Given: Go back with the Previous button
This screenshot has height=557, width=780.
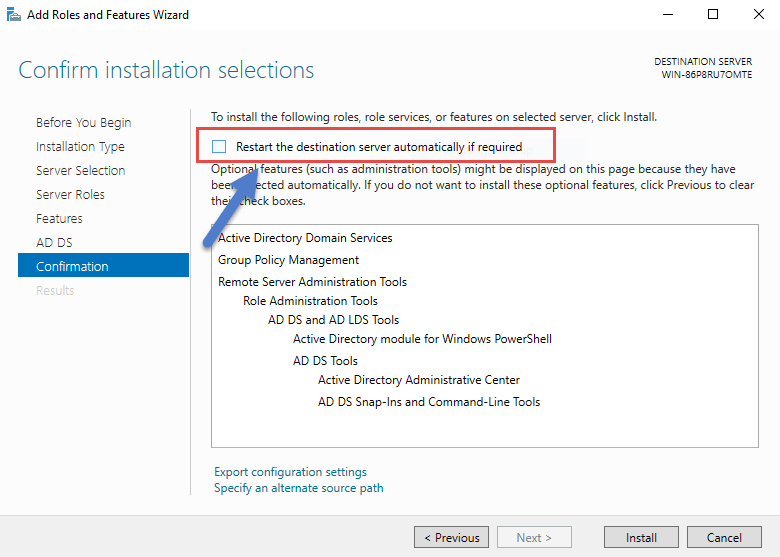Looking at the screenshot, I should (451, 537).
